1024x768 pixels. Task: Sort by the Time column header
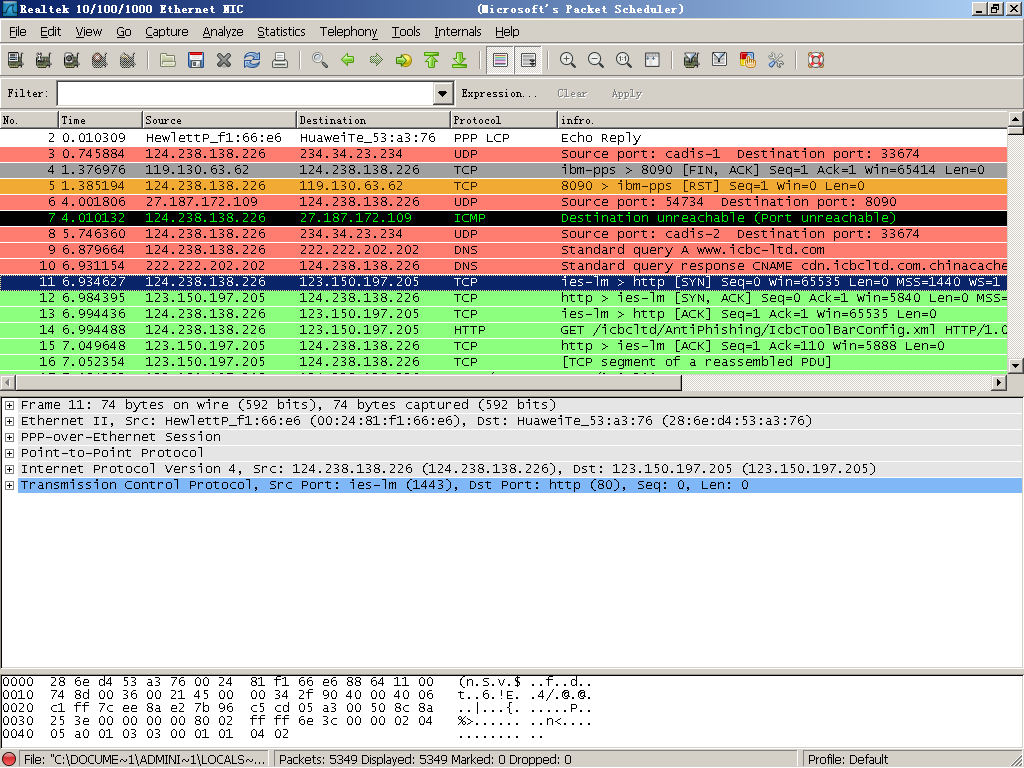100,120
